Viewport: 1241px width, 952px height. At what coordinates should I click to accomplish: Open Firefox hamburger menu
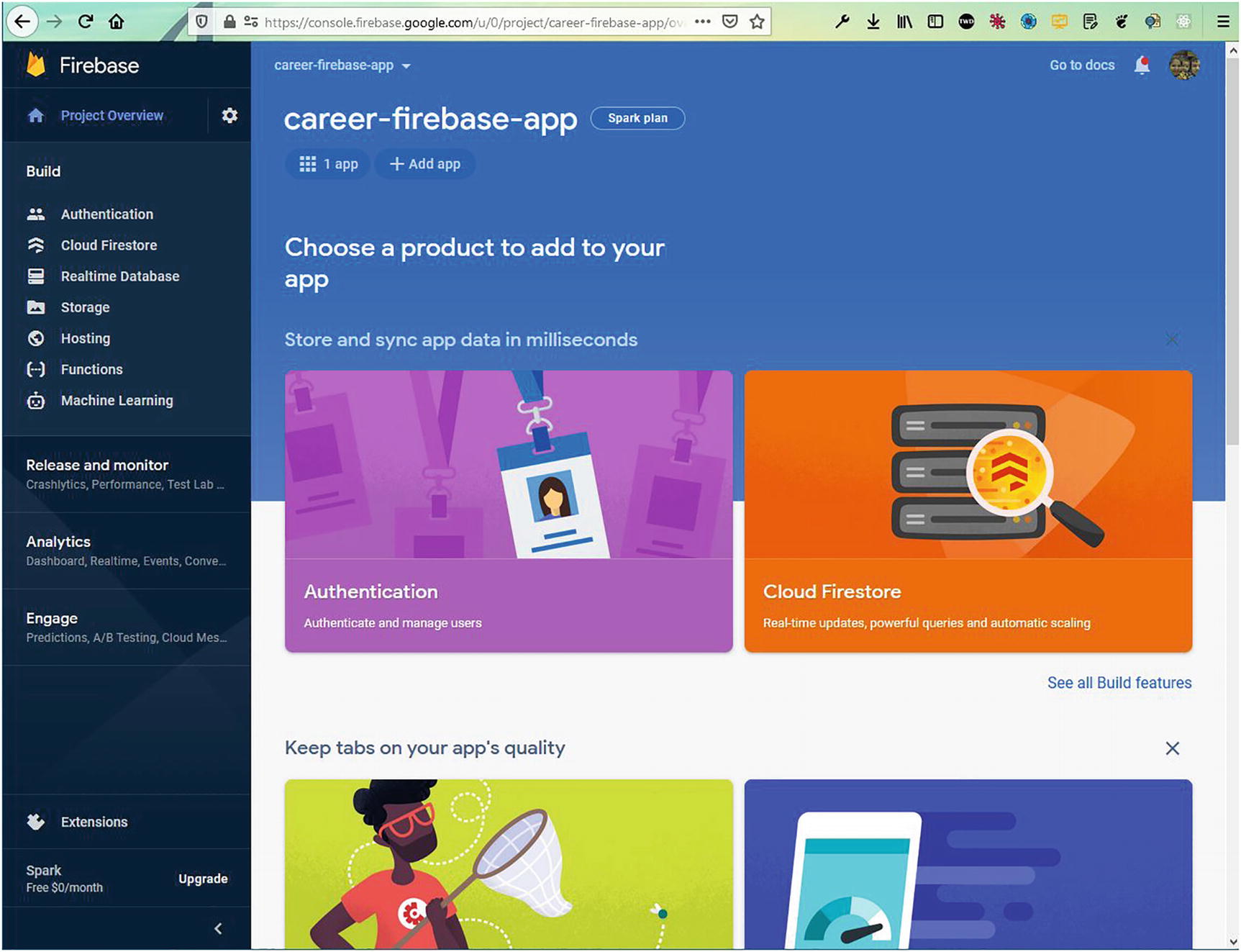[x=1223, y=22]
